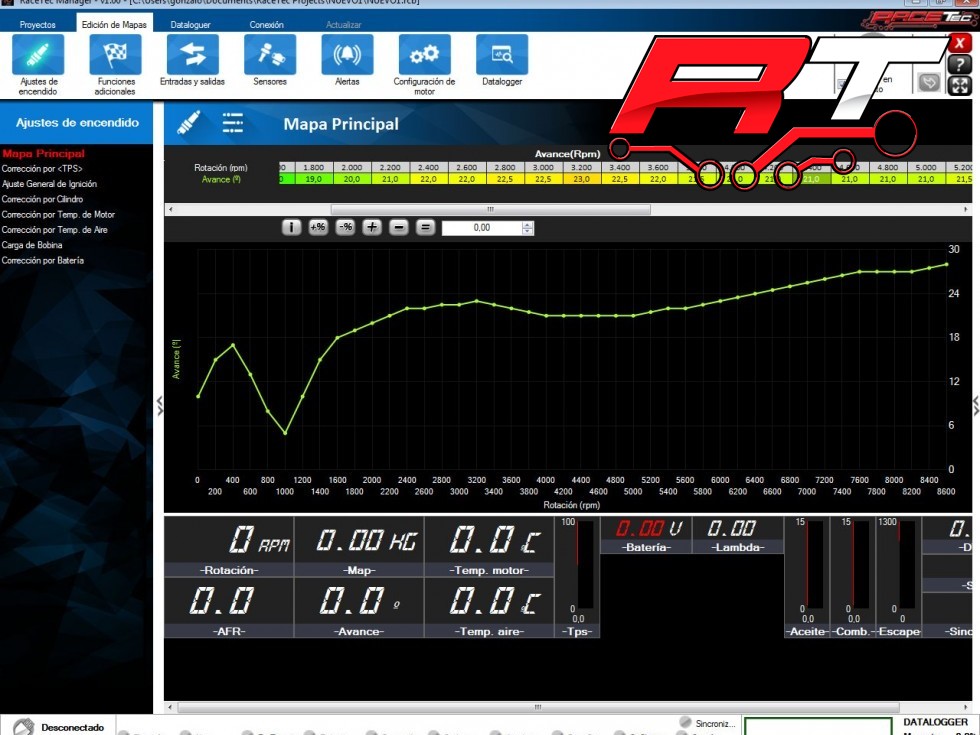980x735 pixels.
Task: Switch to the Conexión tab
Action: 267,25
